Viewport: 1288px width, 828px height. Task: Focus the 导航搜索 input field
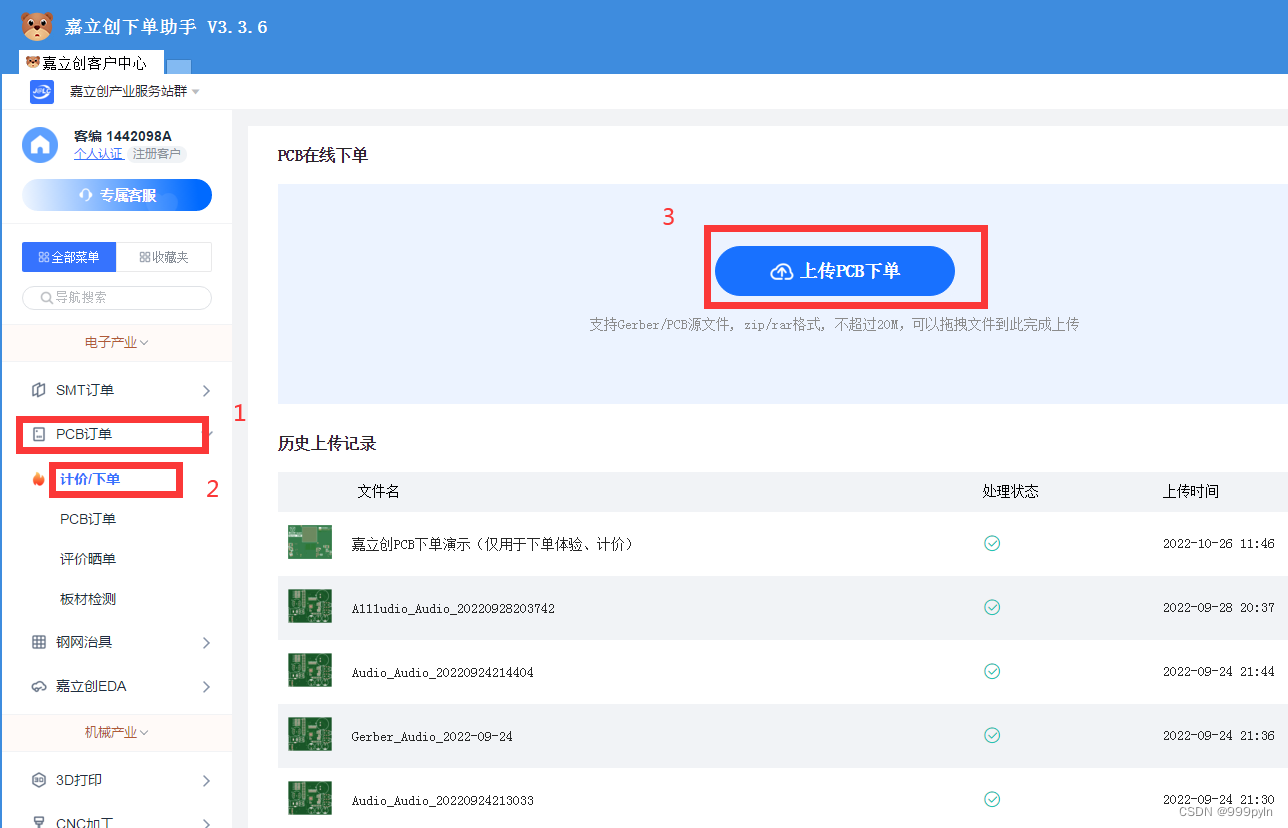(x=117, y=298)
